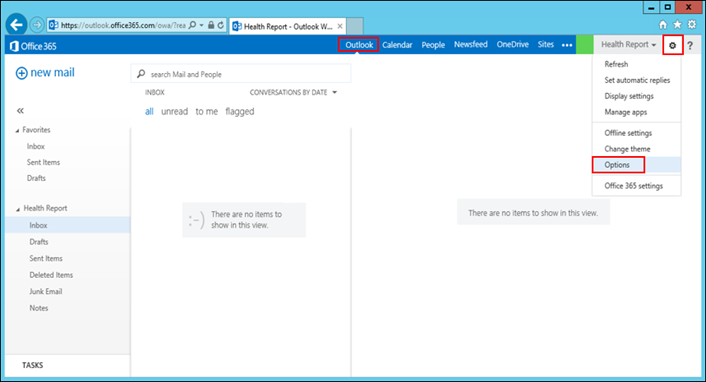
Task: Open Deleted Items folder
Action: [x=51, y=275]
